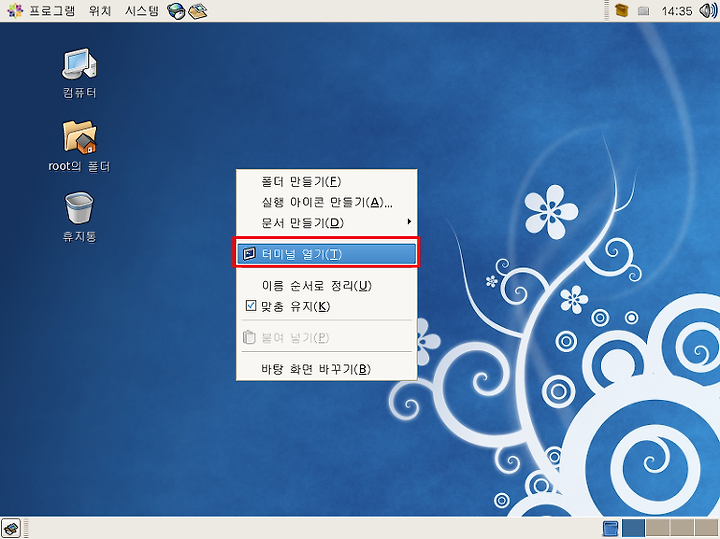Choose 이름 순서로 정리(U) from context menu

pyautogui.click(x=326, y=286)
